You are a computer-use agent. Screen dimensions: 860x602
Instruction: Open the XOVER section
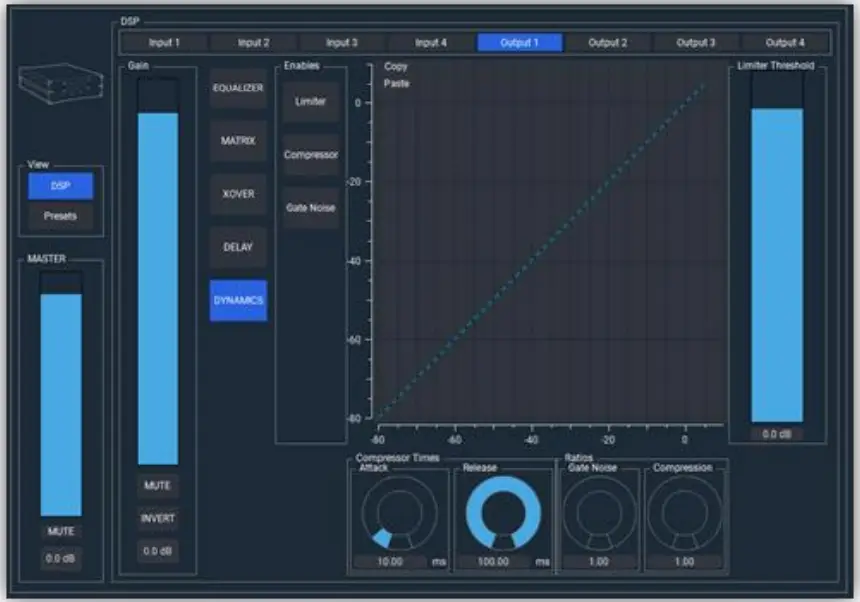237,194
